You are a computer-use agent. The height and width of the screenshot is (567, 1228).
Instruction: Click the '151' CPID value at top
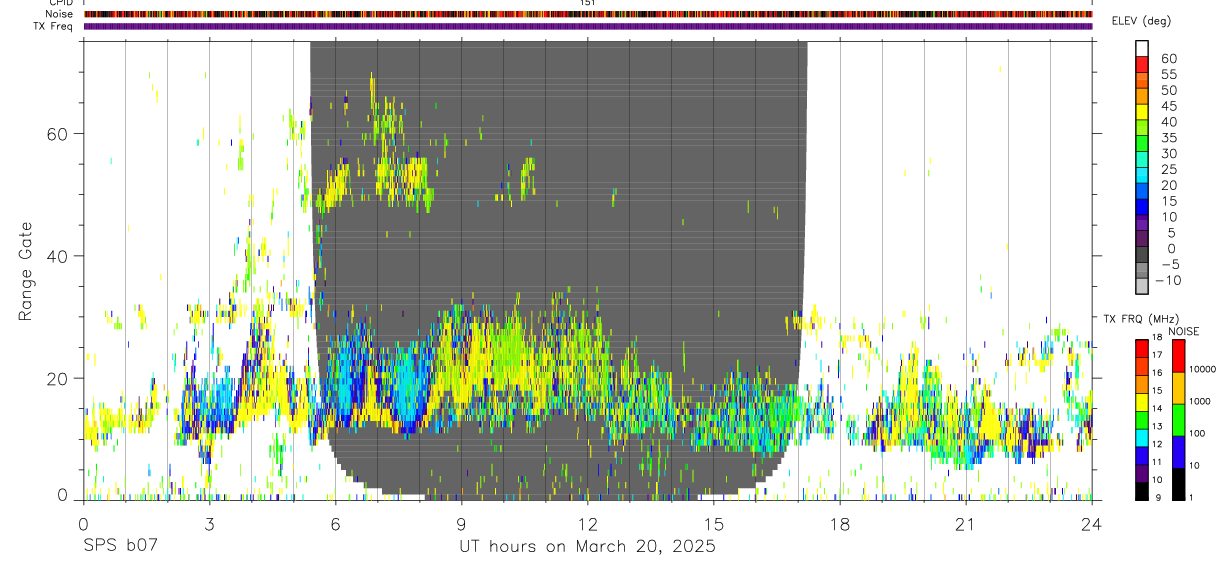click(x=588, y=3)
